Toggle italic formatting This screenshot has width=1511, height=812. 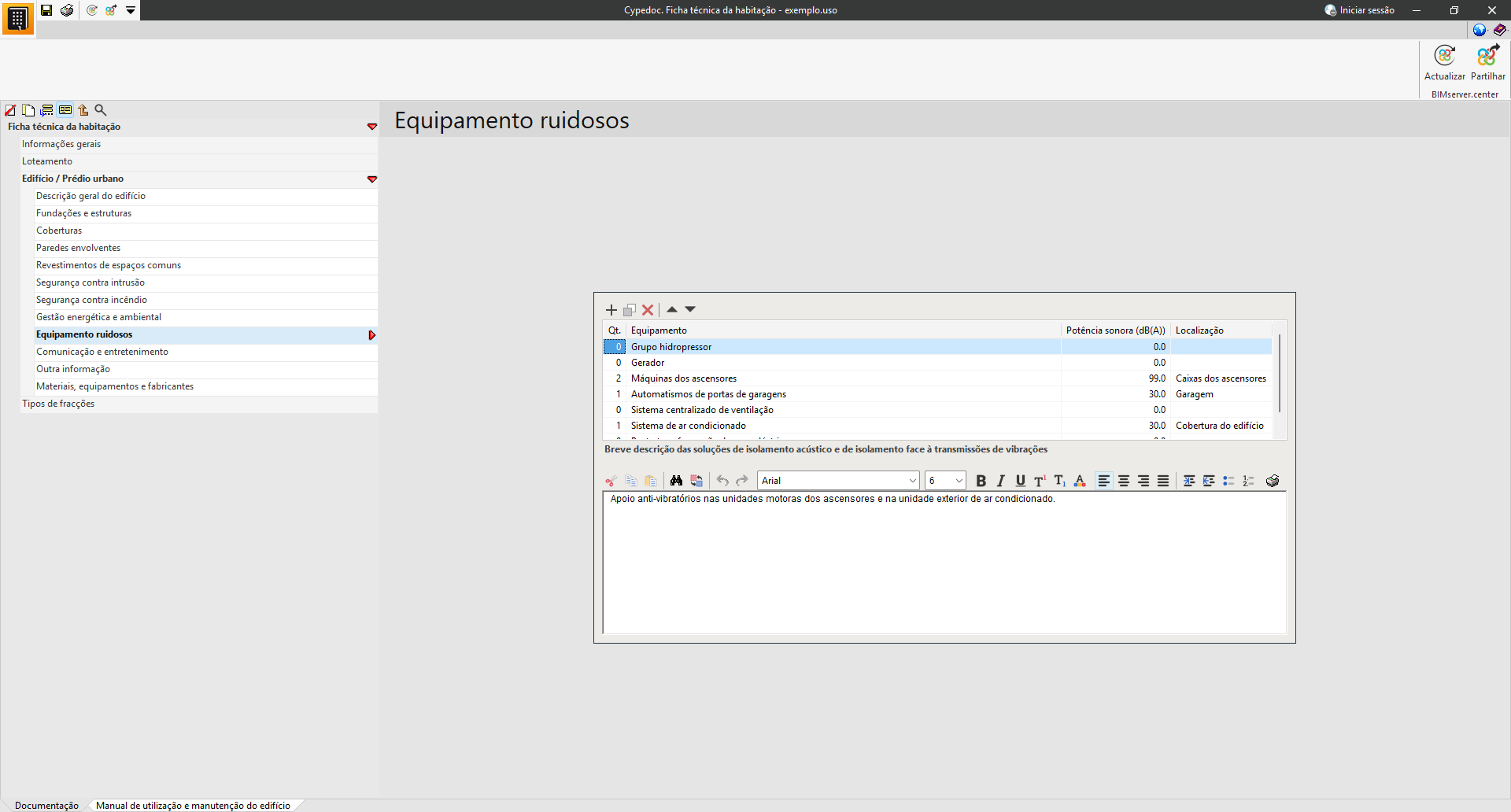1001,481
